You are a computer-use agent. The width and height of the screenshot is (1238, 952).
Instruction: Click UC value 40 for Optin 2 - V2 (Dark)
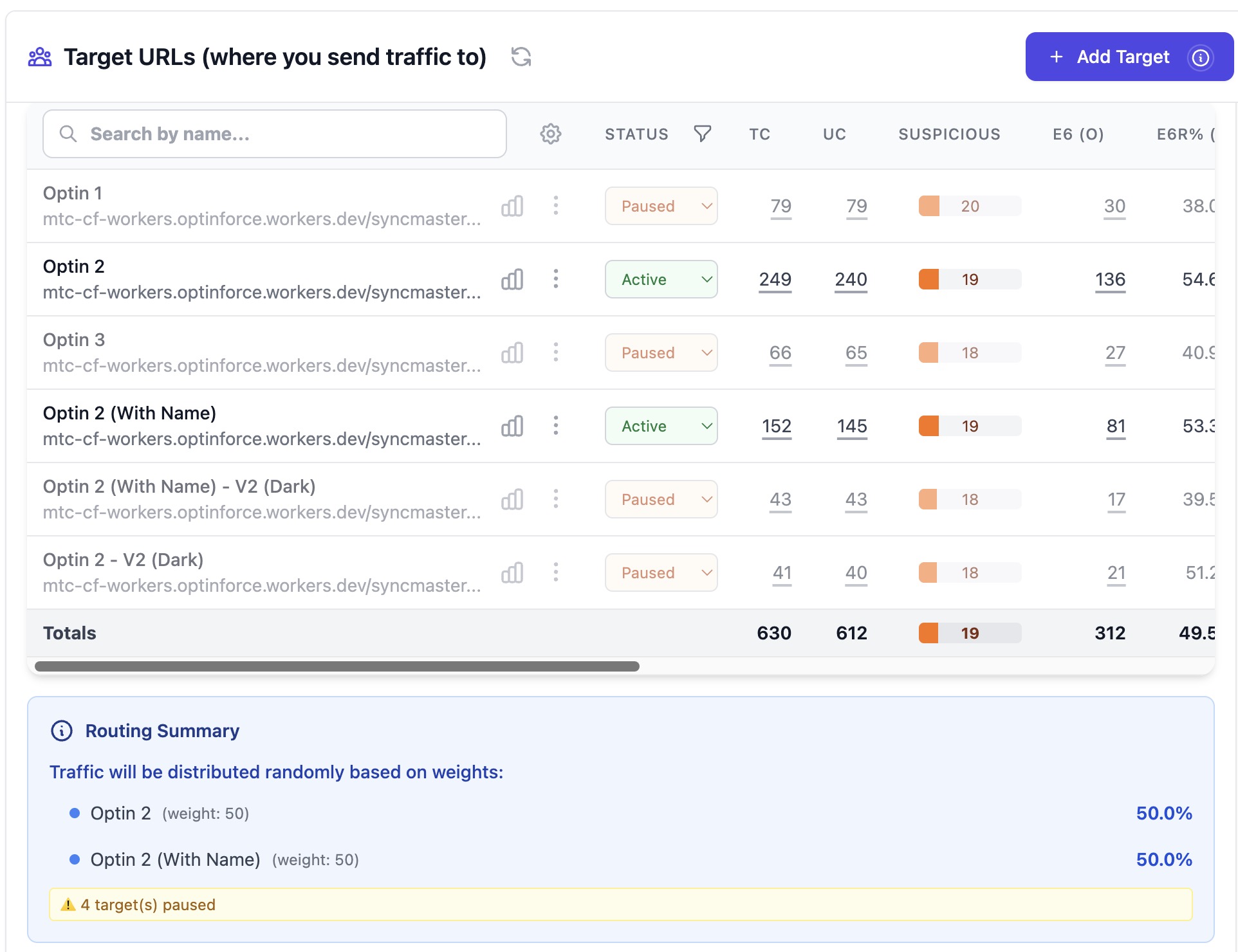coord(856,573)
